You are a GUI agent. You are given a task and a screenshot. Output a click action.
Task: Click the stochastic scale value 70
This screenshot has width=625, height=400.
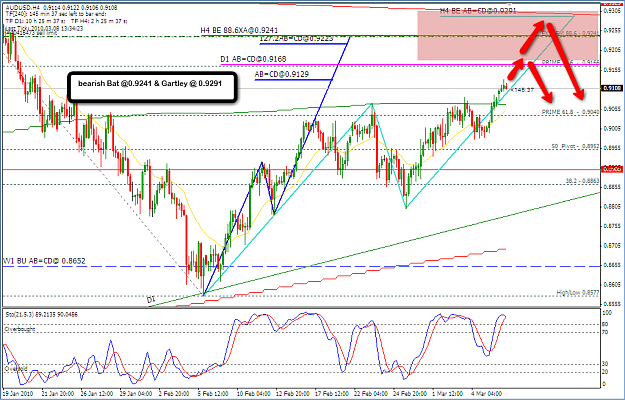coord(607,332)
